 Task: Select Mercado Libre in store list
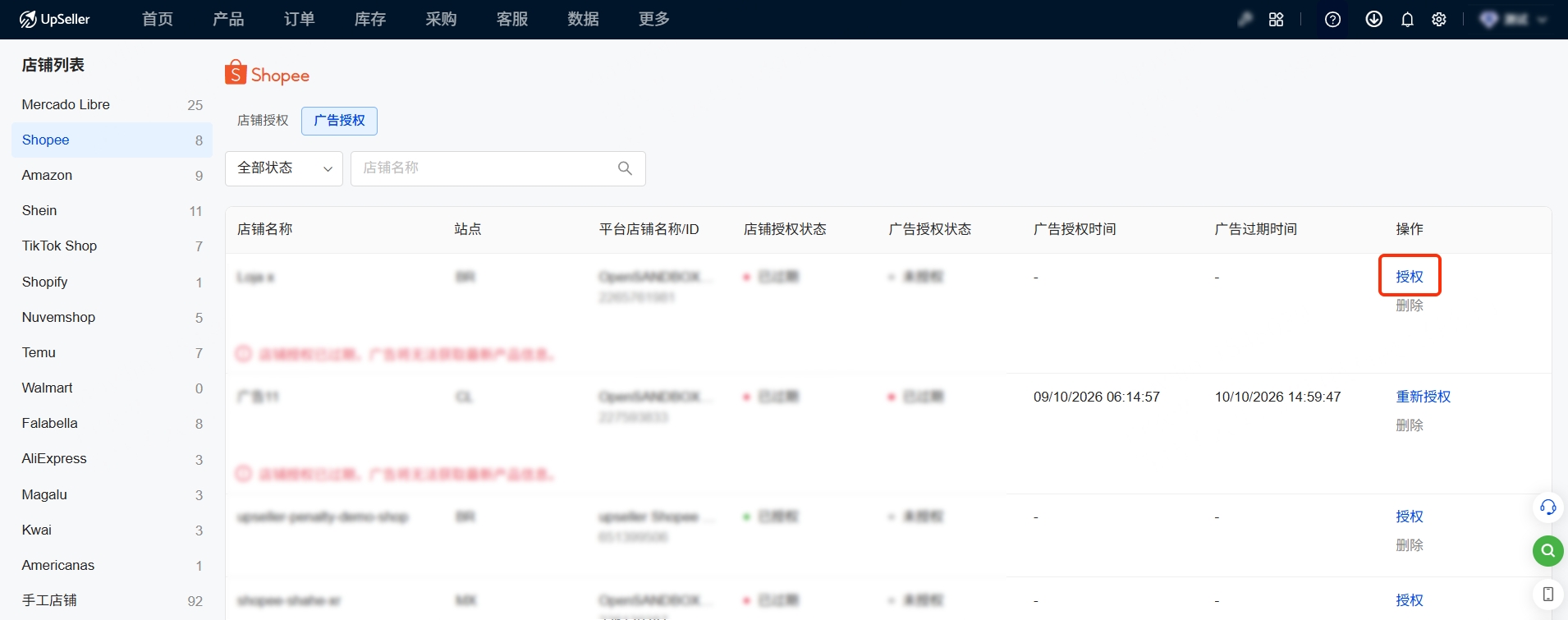(112, 104)
